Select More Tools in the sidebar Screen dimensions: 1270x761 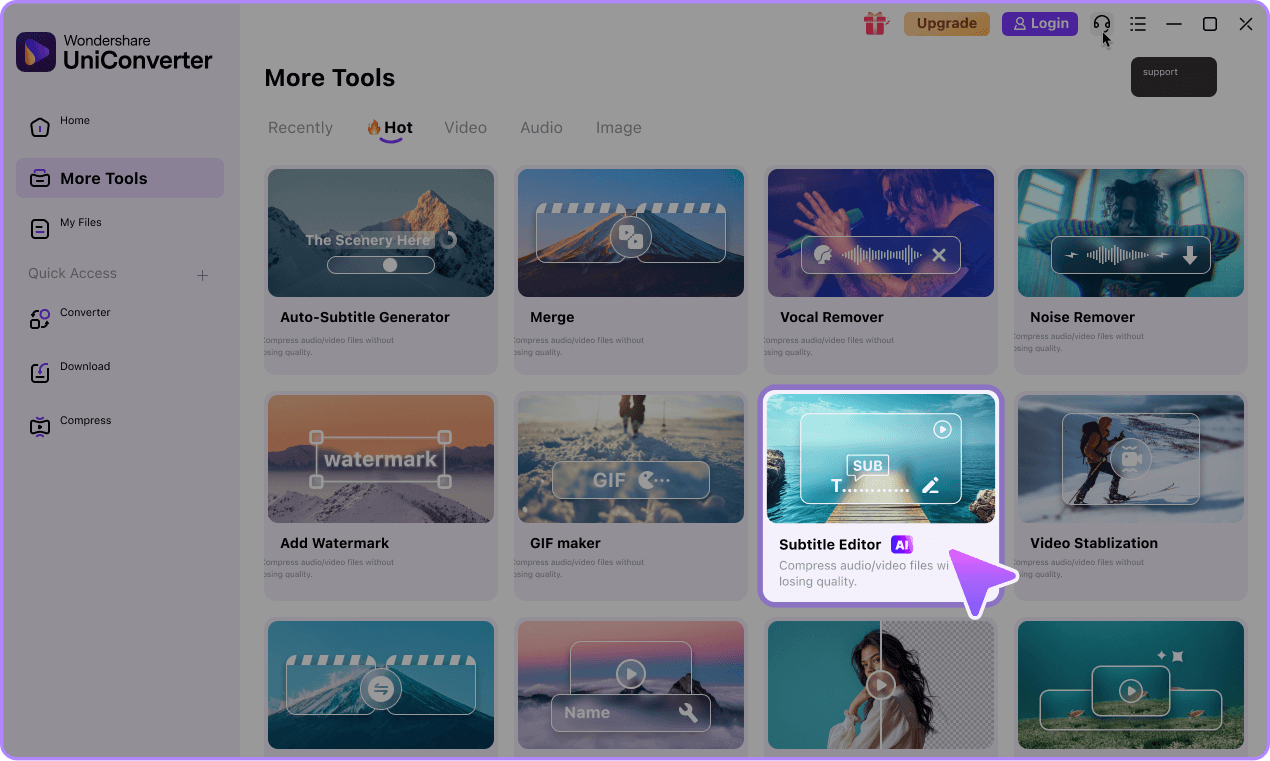point(120,178)
